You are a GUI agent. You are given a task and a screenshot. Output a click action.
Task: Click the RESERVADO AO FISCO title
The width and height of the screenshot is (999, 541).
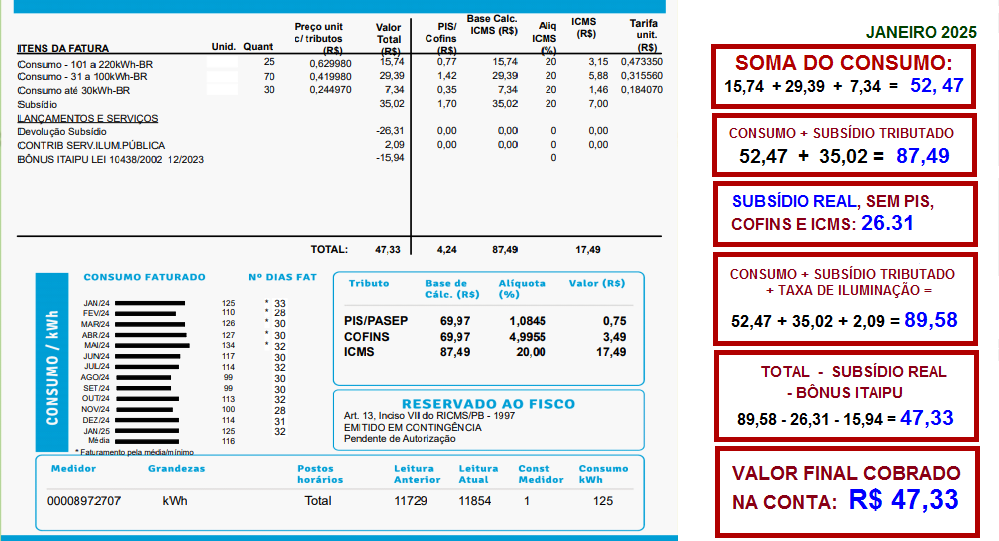point(488,404)
